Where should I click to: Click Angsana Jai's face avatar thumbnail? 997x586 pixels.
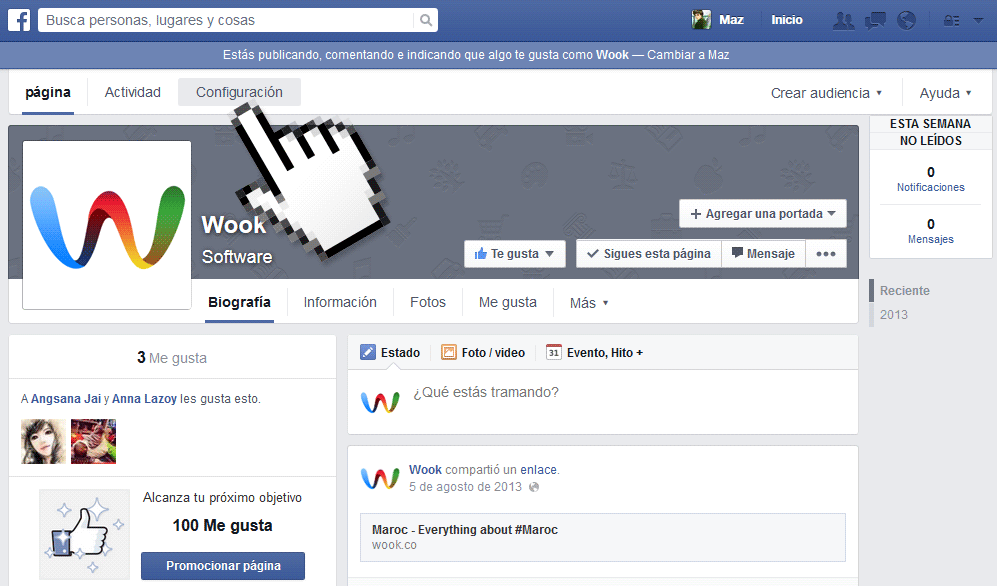pyautogui.click(x=43, y=441)
